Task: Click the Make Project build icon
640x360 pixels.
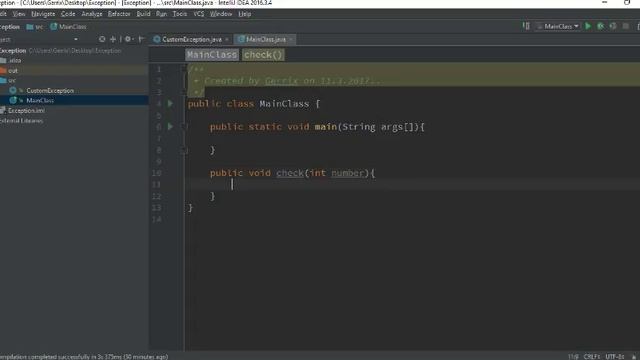Action: (x=526, y=26)
